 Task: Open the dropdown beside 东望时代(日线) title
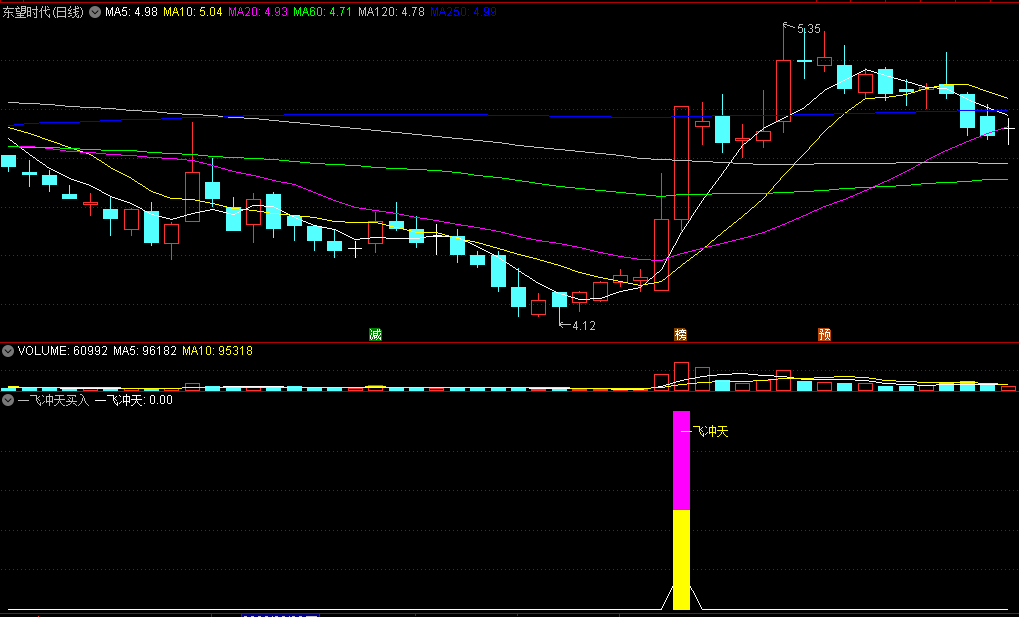[95, 12]
